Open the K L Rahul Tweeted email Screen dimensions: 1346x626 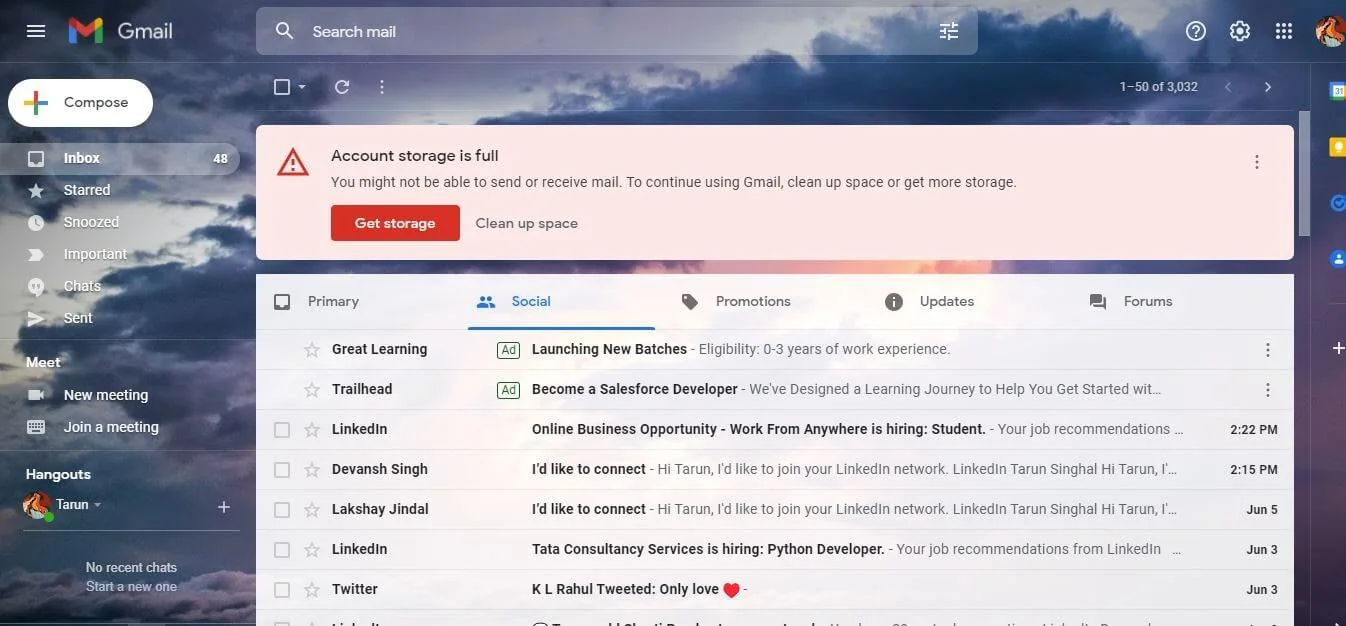click(774, 589)
